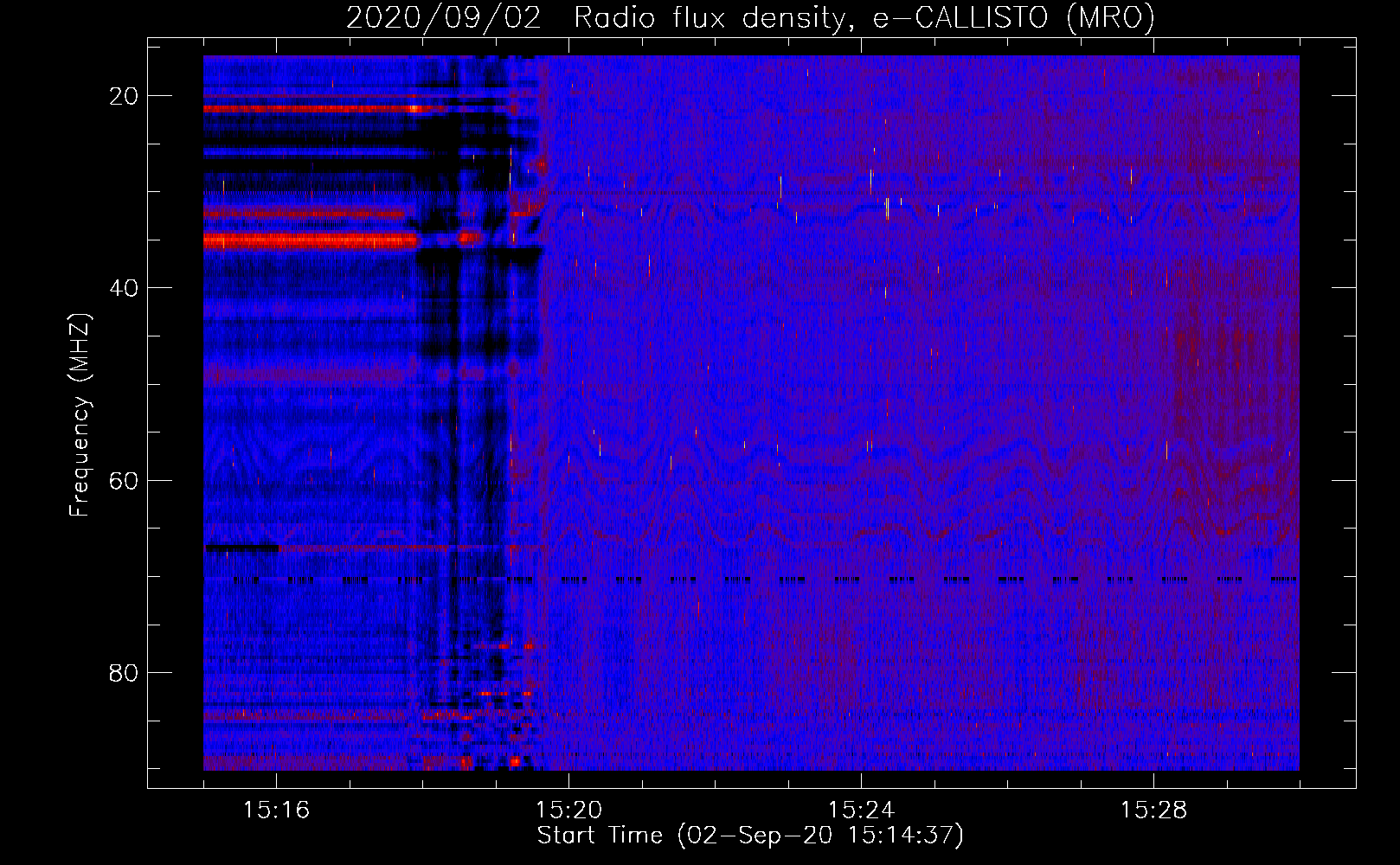Image resolution: width=1400 pixels, height=865 pixels.
Task: Click the 40 MHz frequency tick label
Action: click(124, 288)
